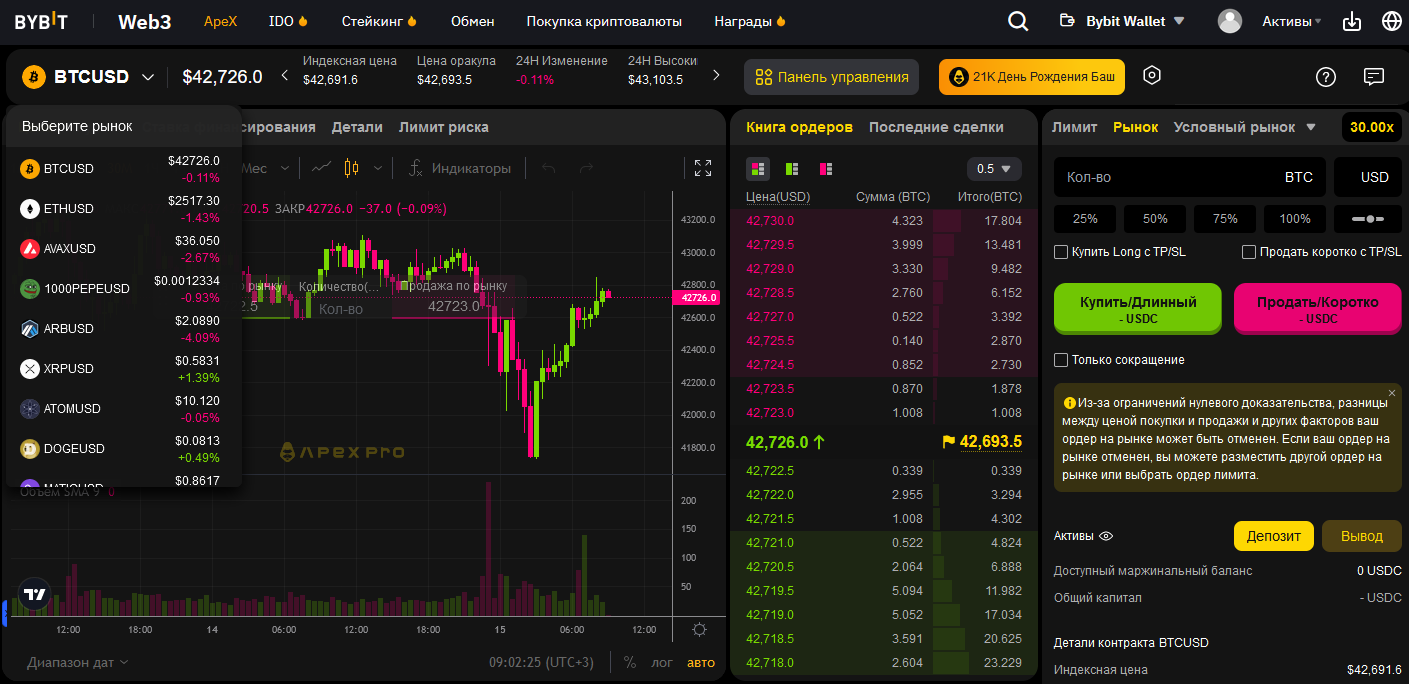Open the Активы dropdown
The image size is (1409, 684).
click(x=1291, y=21)
